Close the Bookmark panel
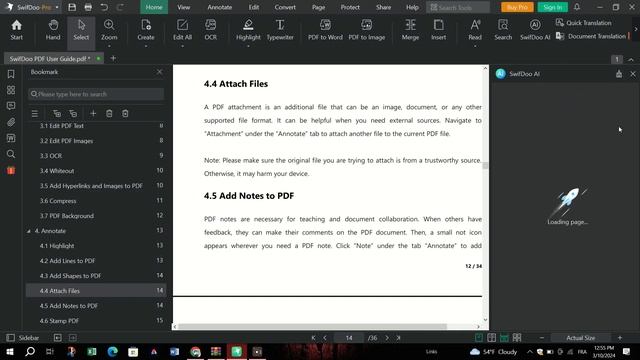The width and height of the screenshot is (640, 360). [159, 72]
